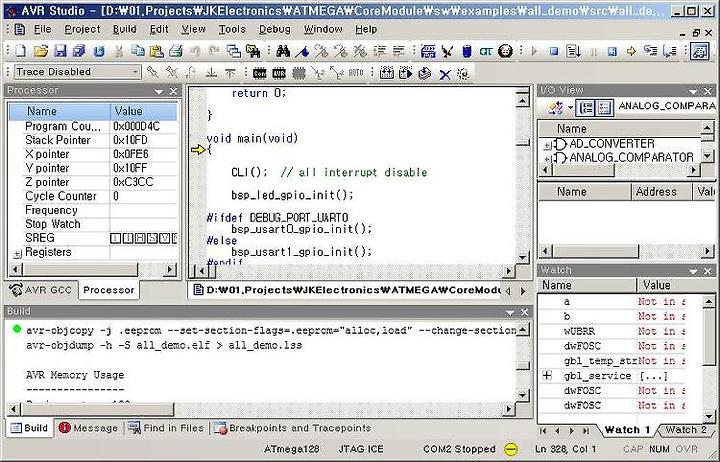Toggle the SREG H flag box
The width and height of the screenshot is (720, 462).
[x=140, y=238]
